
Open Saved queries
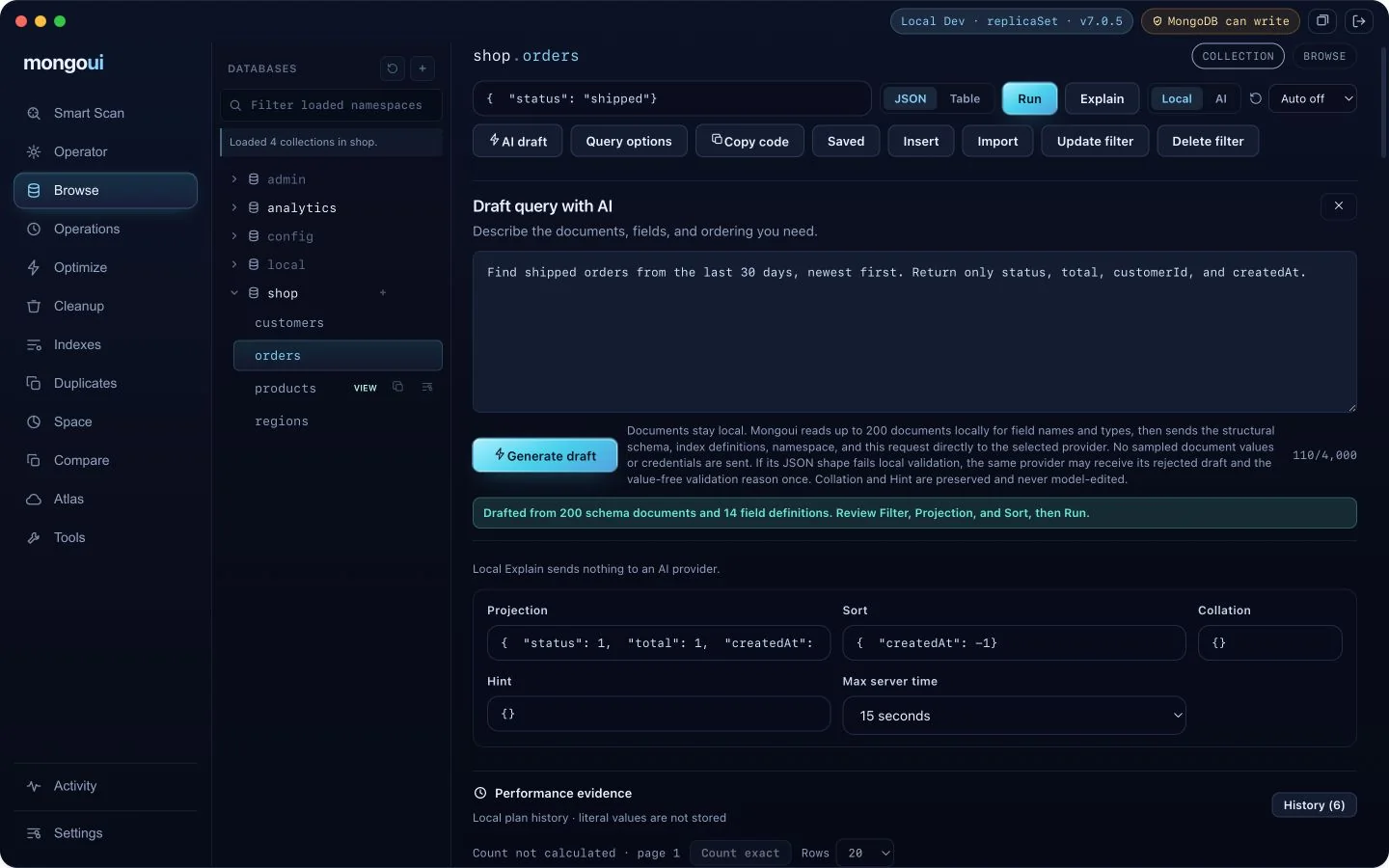pos(846,141)
